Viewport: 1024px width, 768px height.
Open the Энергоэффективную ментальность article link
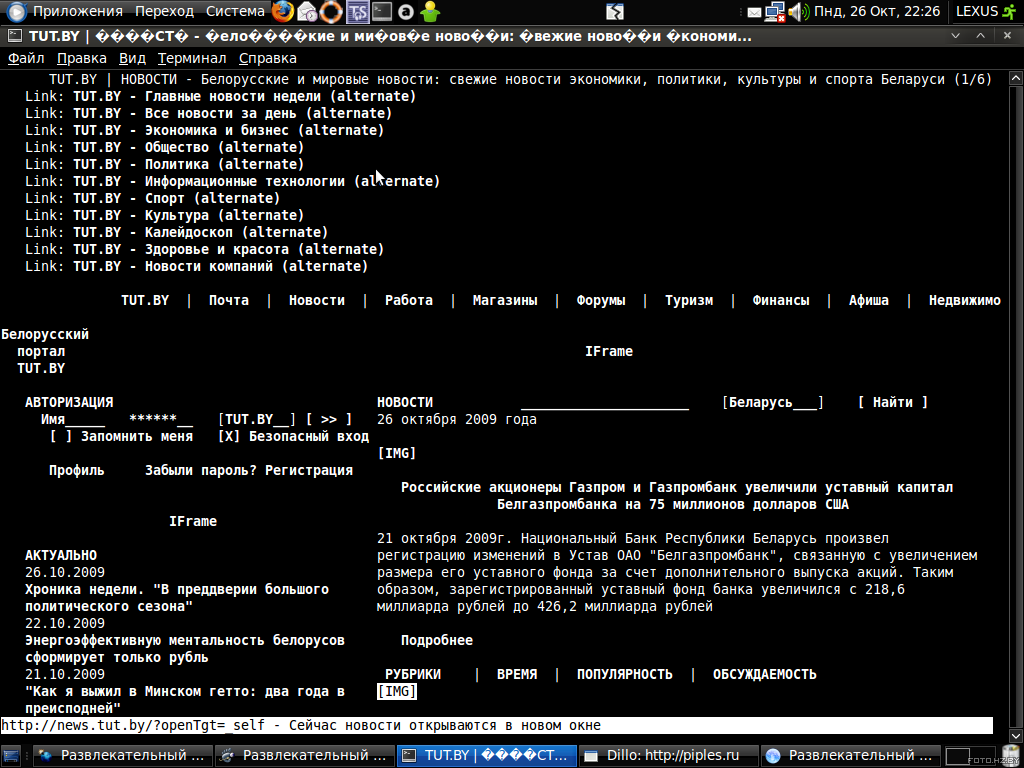(x=185, y=648)
